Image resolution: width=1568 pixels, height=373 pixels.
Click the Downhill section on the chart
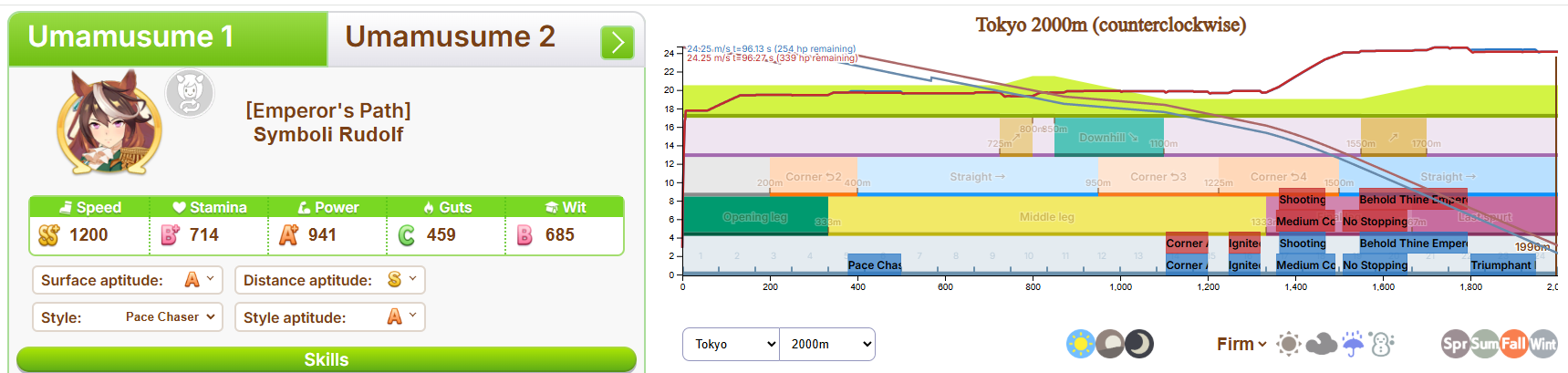click(x=1108, y=137)
